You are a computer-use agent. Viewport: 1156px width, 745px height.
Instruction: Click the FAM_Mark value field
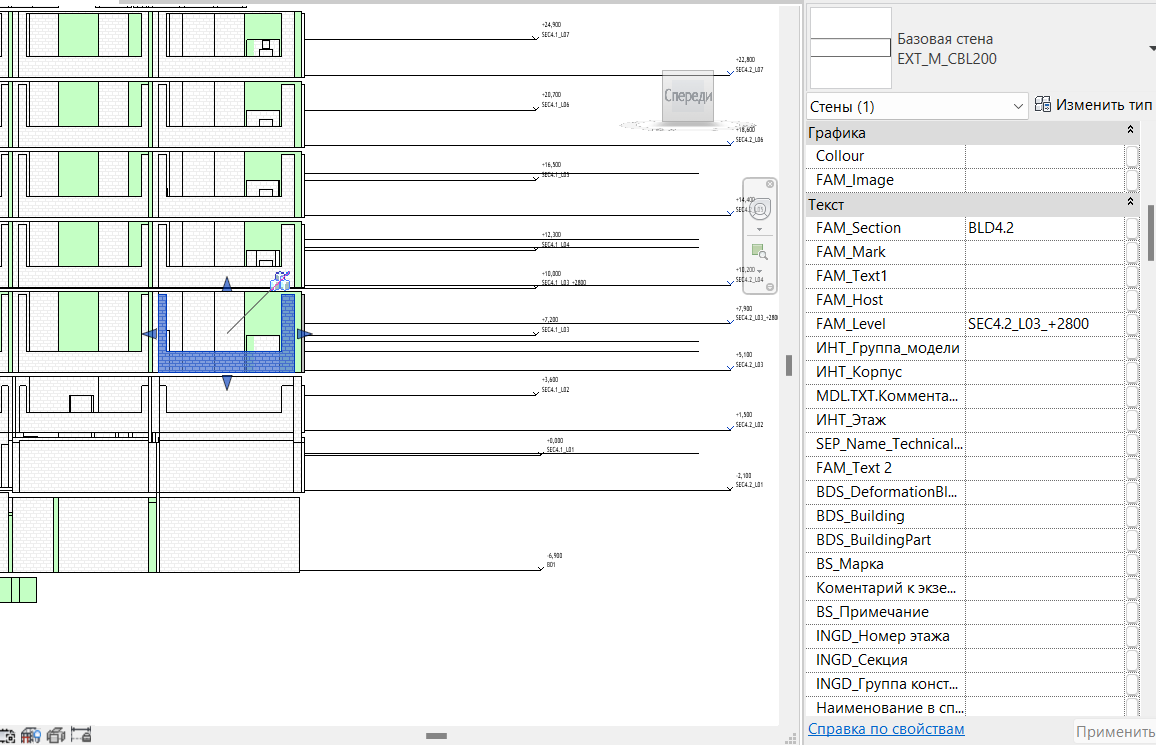[1045, 252]
